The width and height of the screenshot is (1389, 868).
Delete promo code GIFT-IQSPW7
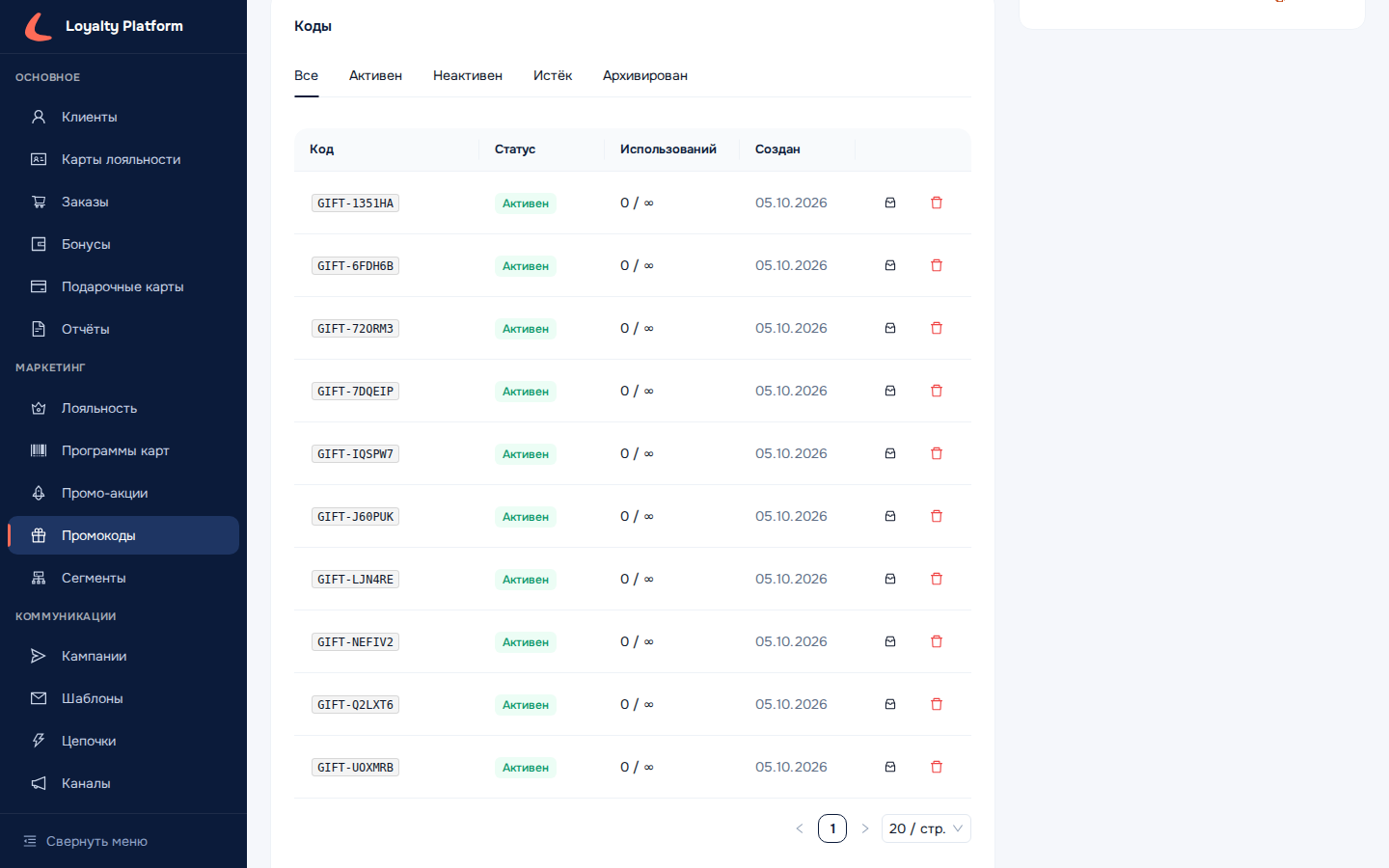(937, 453)
